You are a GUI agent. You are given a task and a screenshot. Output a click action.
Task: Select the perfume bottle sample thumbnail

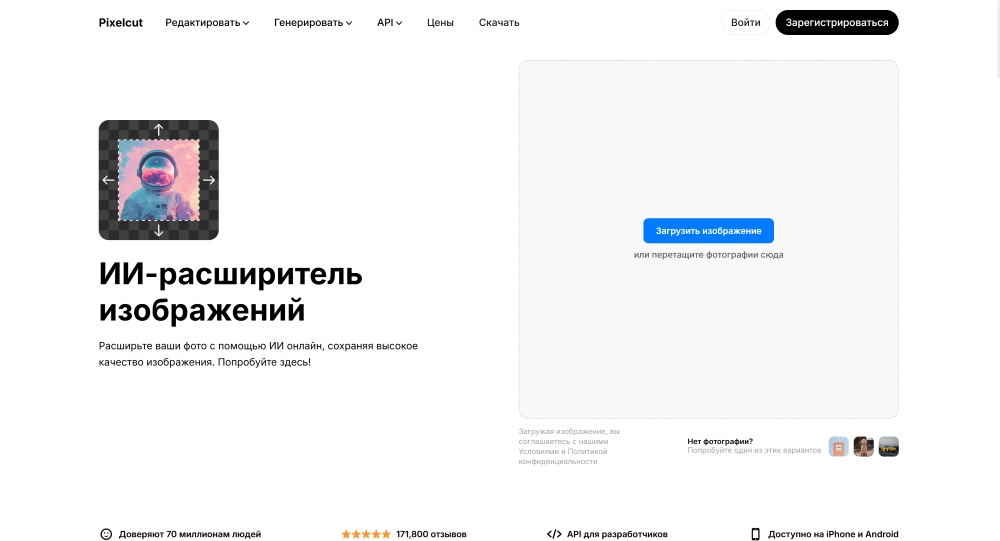[x=838, y=447]
